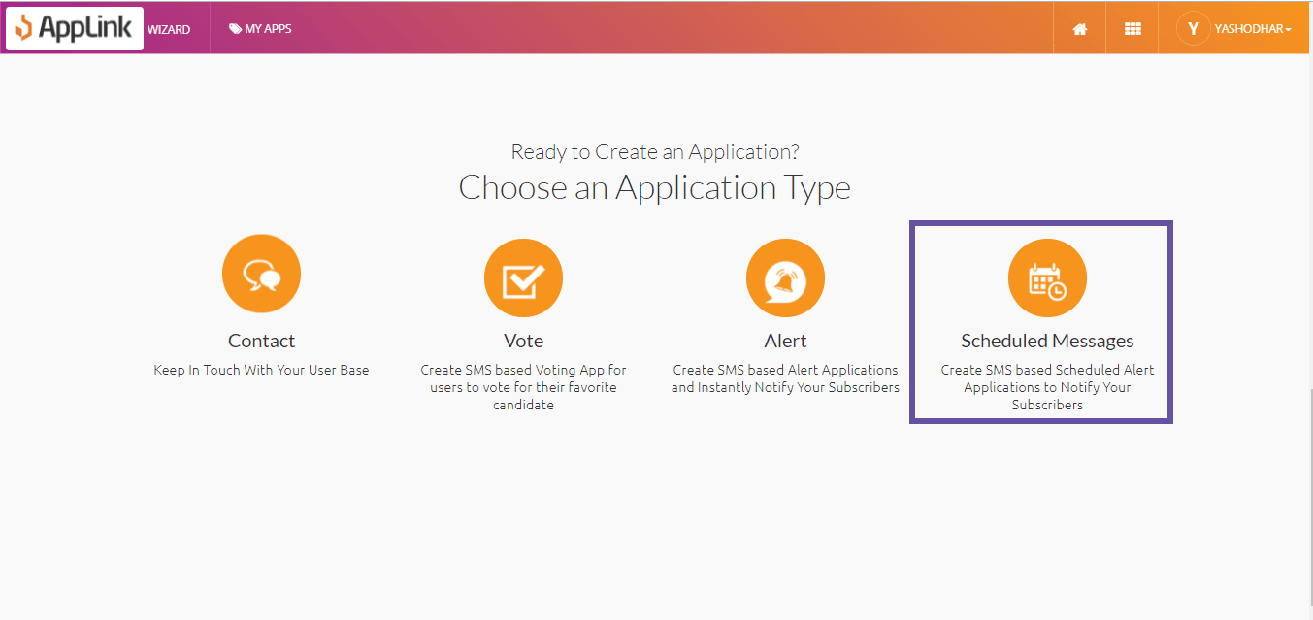The height and width of the screenshot is (620, 1313).
Task: Click 'Keep In Touch With Your User Base' text
Action: coord(261,370)
